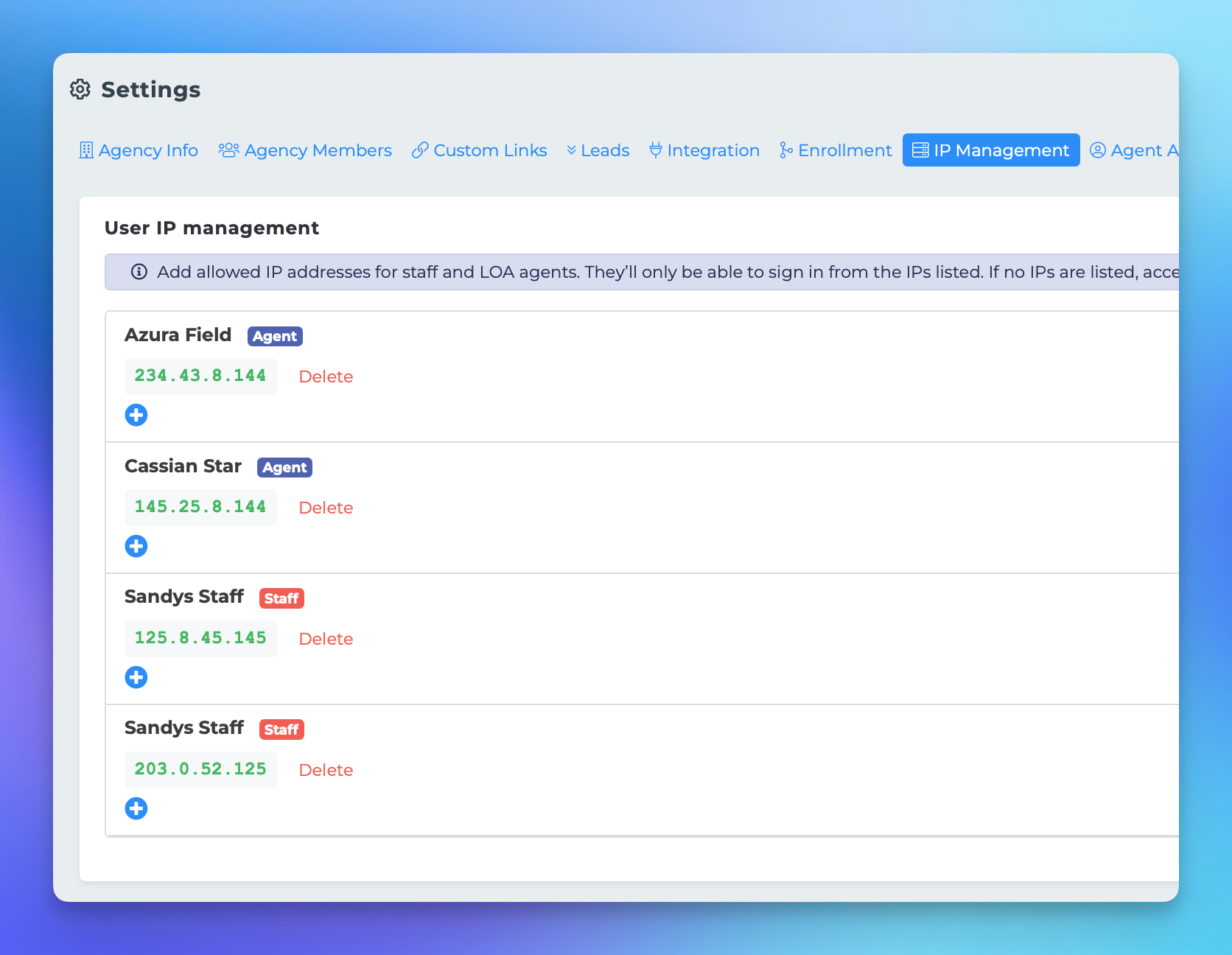Select the Integration tab
Viewport: 1232px width, 955px height.
704,150
